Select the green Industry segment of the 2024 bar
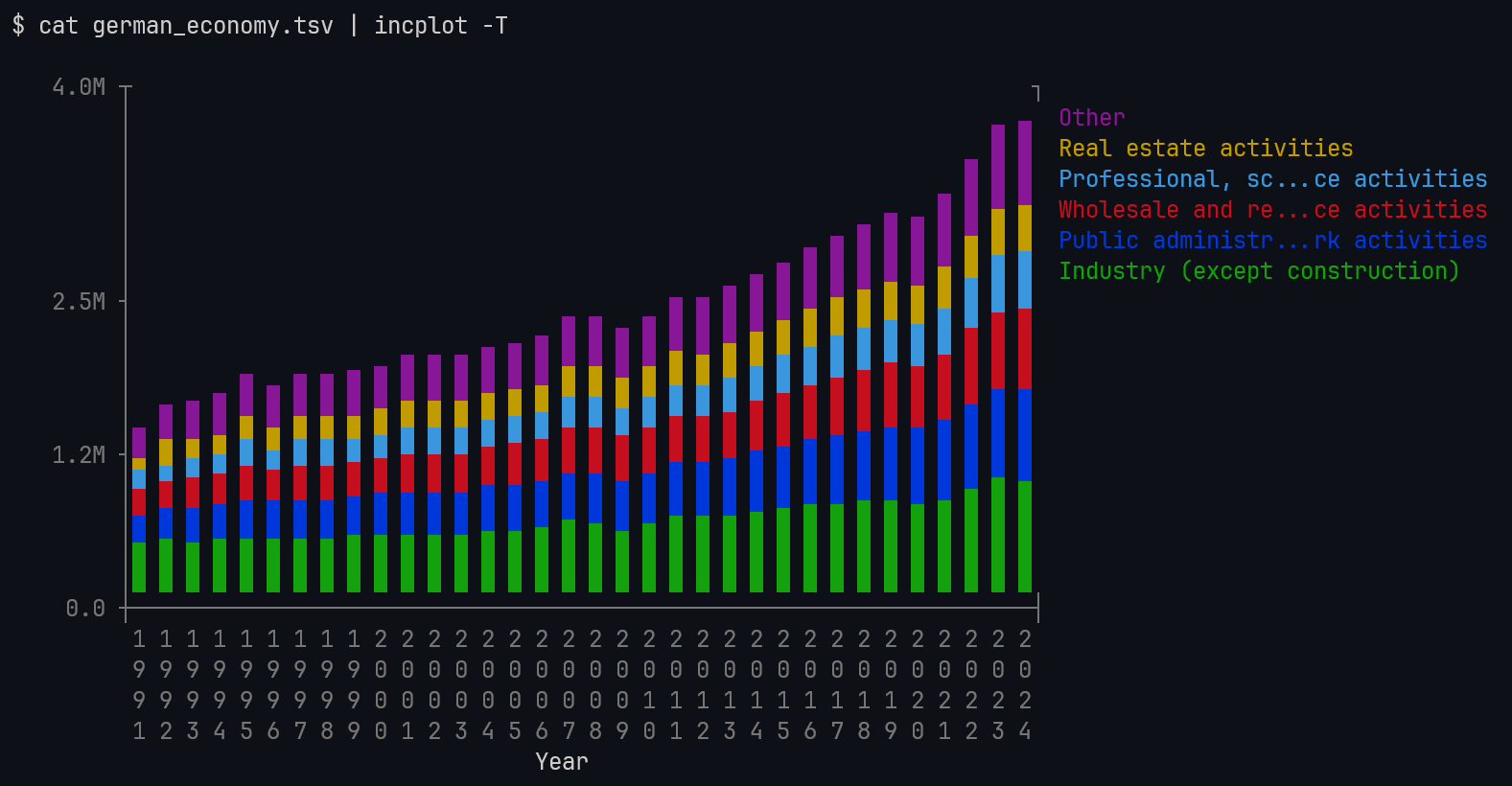1512x786 pixels. coord(1025,537)
